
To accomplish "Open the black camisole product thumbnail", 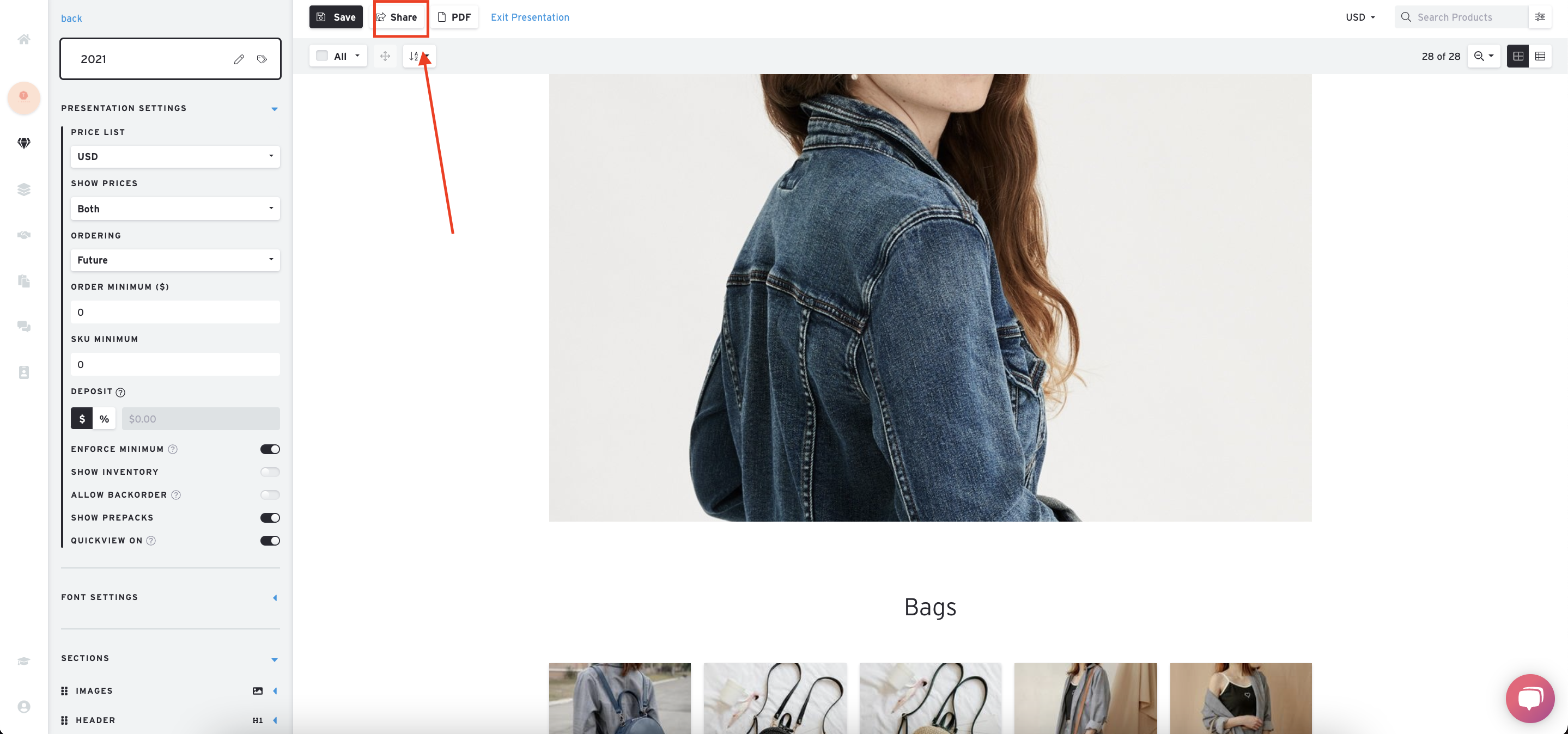I will (x=1241, y=698).
